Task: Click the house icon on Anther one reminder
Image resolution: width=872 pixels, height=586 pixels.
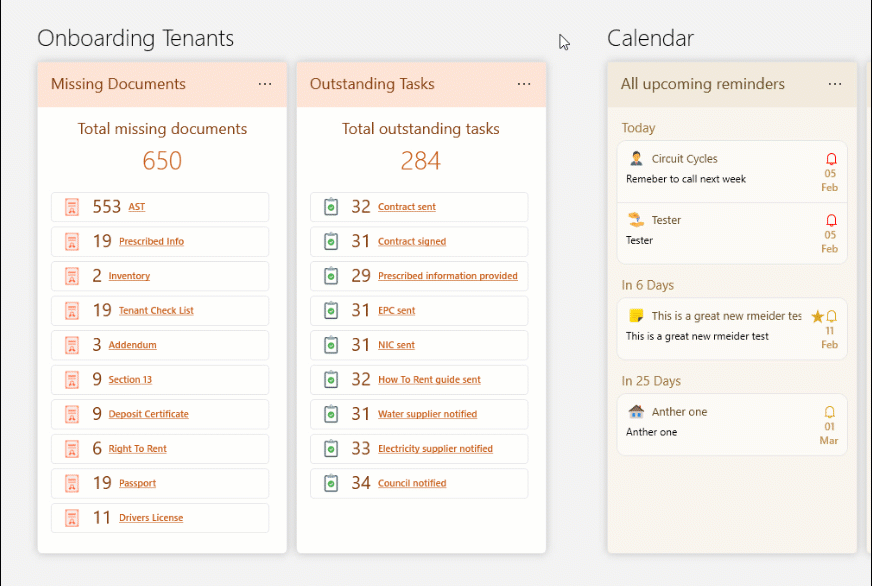Action: tap(636, 411)
